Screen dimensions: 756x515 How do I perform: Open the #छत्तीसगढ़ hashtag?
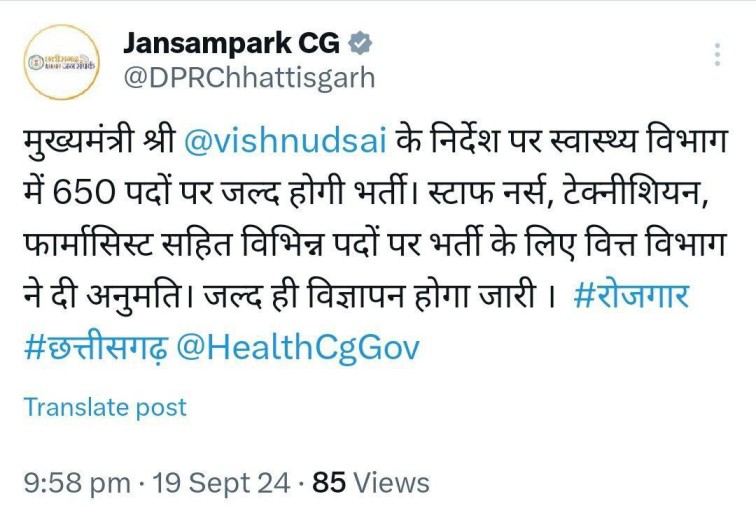click(x=96, y=347)
